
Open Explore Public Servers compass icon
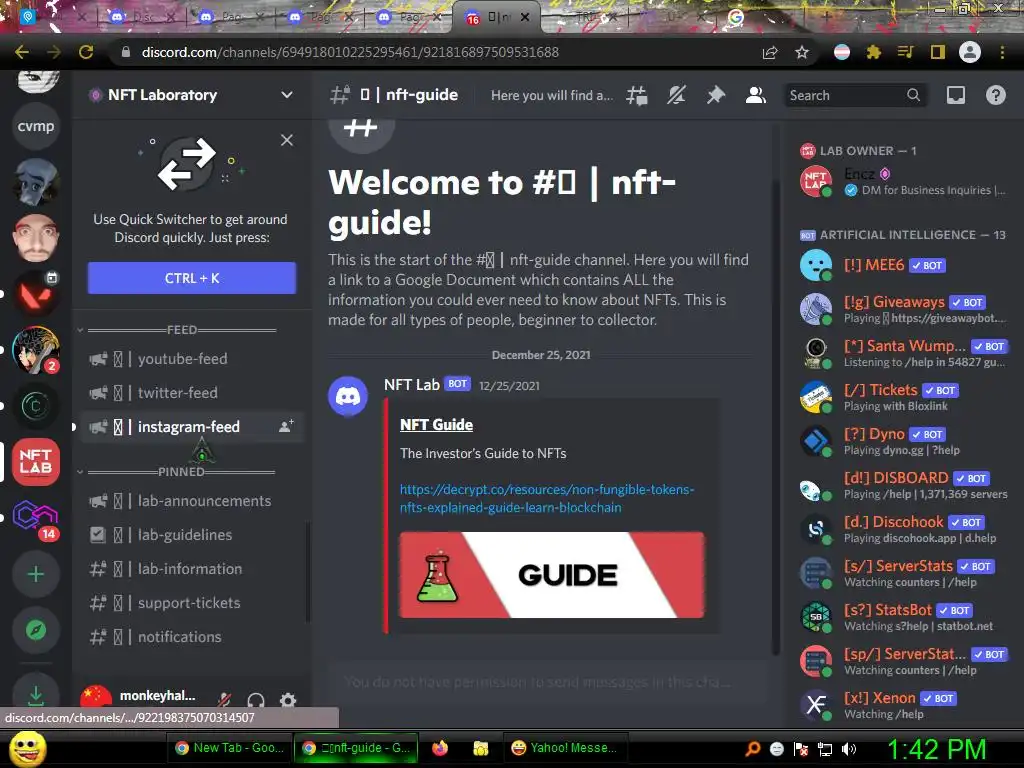36,630
